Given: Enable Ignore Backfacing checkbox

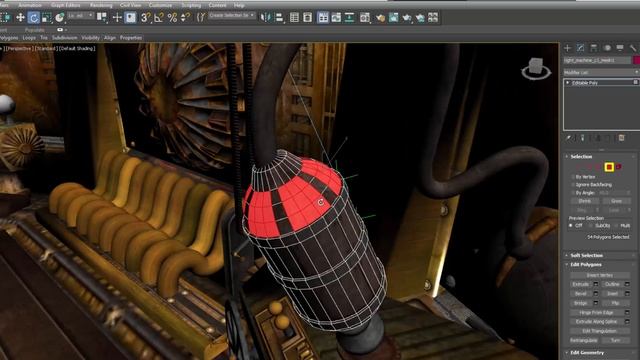Looking at the screenshot, I should (573, 185).
